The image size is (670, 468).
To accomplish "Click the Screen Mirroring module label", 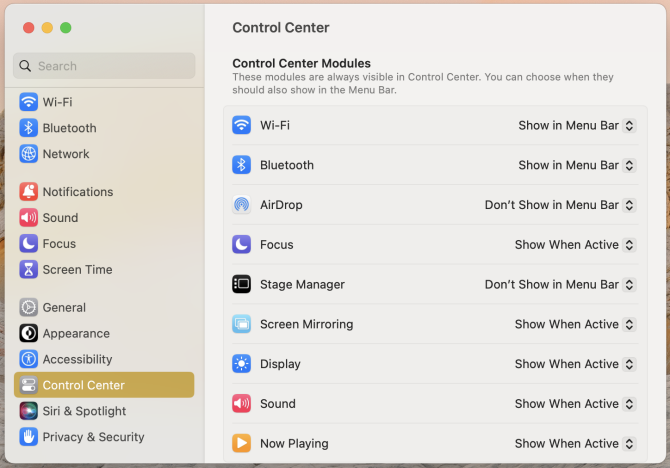I will pos(306,324).
